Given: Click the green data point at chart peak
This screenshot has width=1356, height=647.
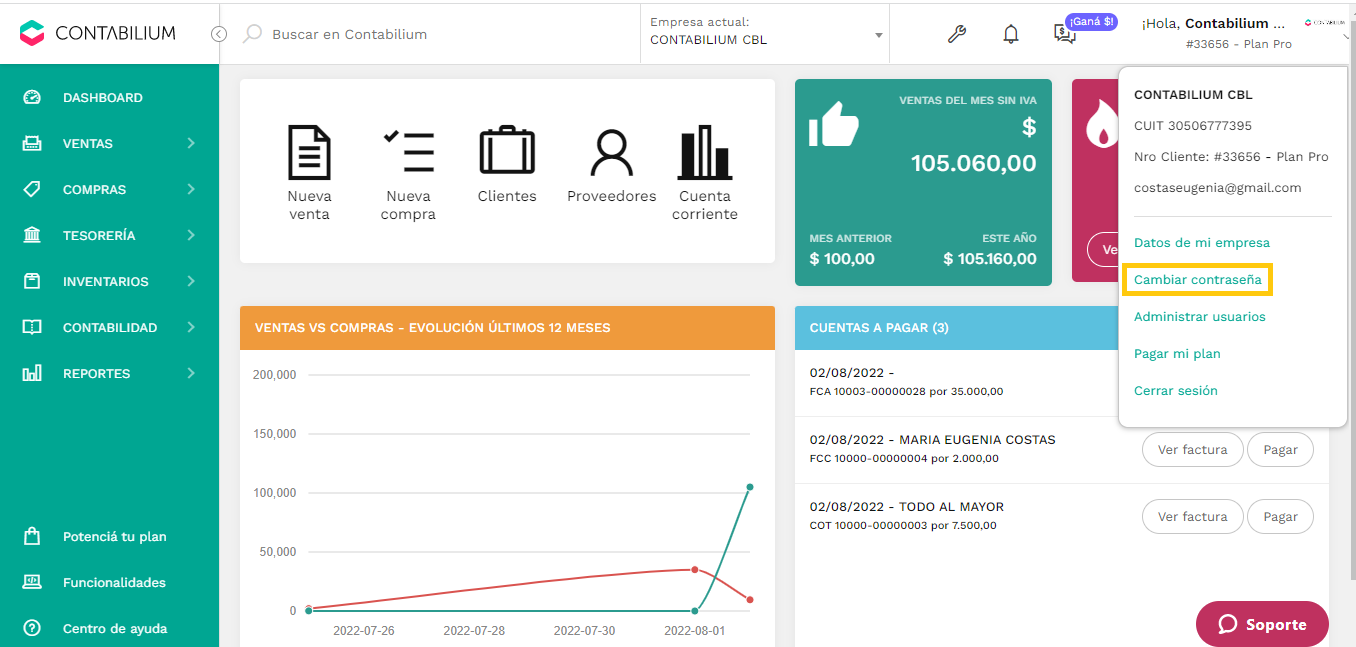Looking at the screenshot, I should [750, 487].
